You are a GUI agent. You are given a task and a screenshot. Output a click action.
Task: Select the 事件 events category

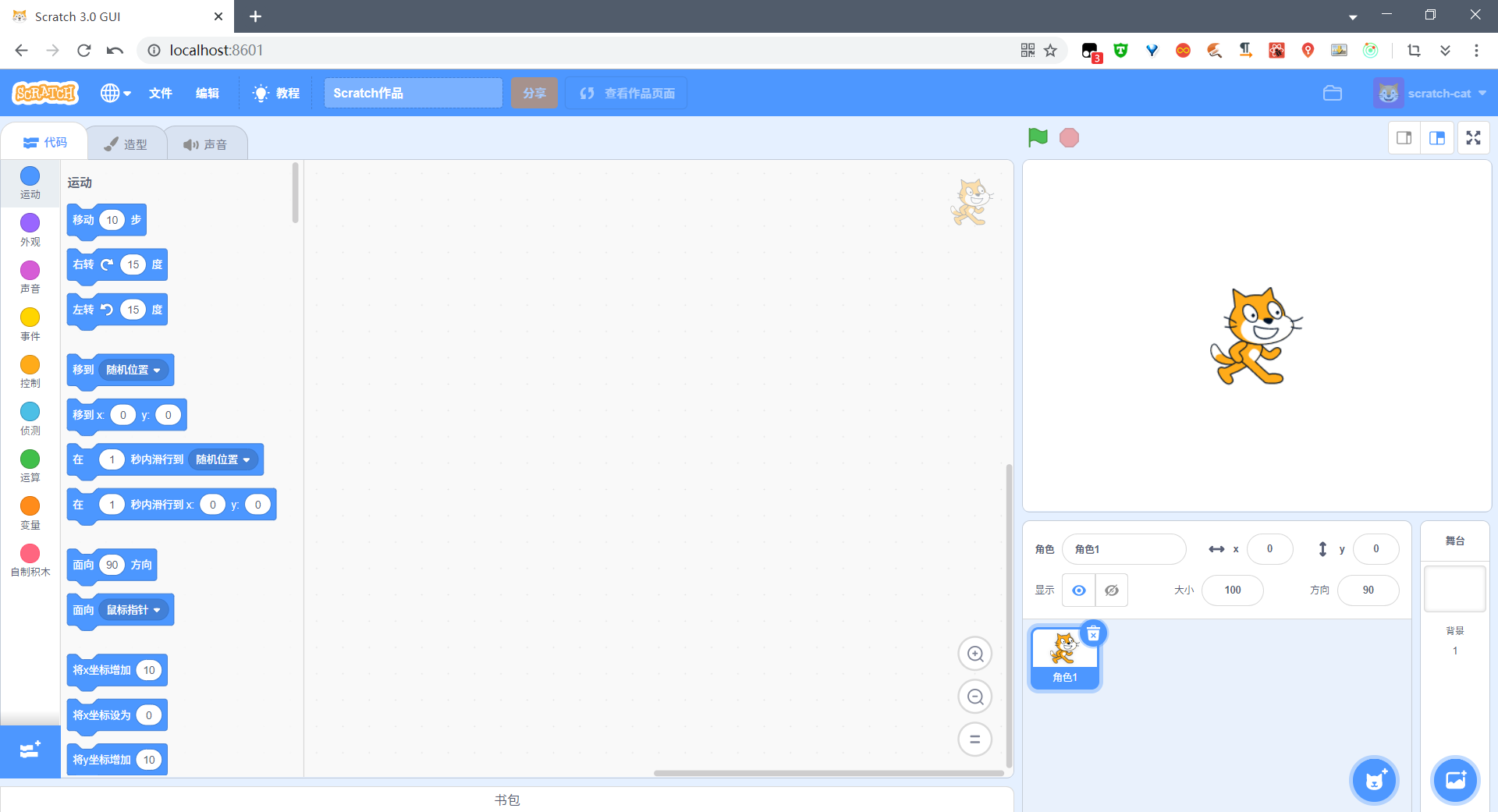coord(30,324)
